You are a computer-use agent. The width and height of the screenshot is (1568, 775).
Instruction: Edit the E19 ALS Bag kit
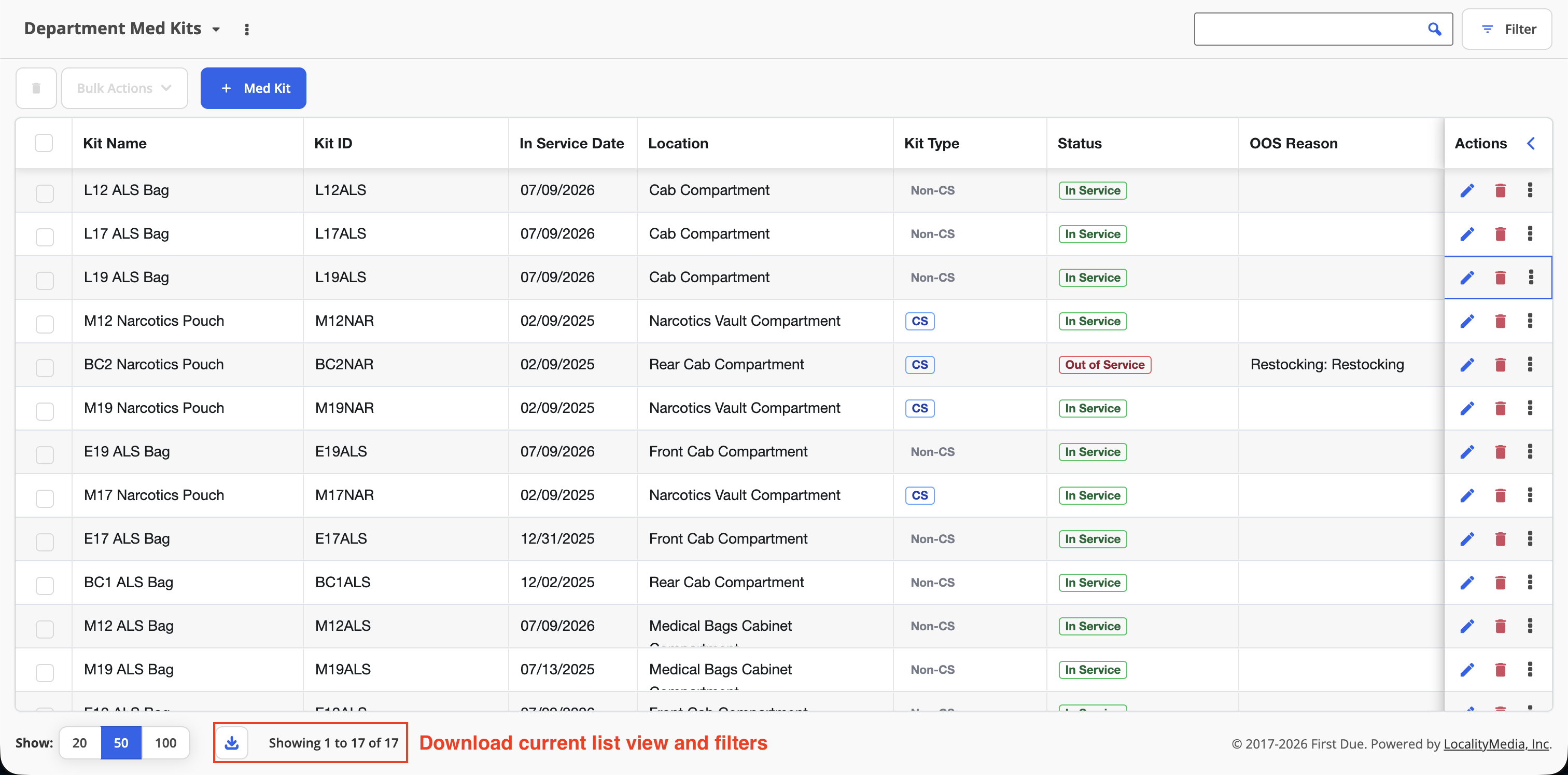[1467, 452]
